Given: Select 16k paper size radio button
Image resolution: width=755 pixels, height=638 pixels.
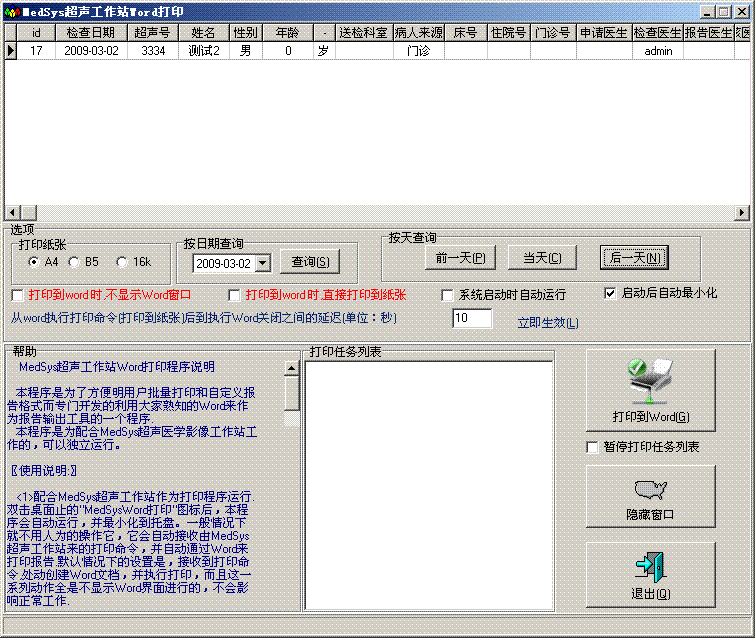Looking at the screenshot, I should point(122,262).
